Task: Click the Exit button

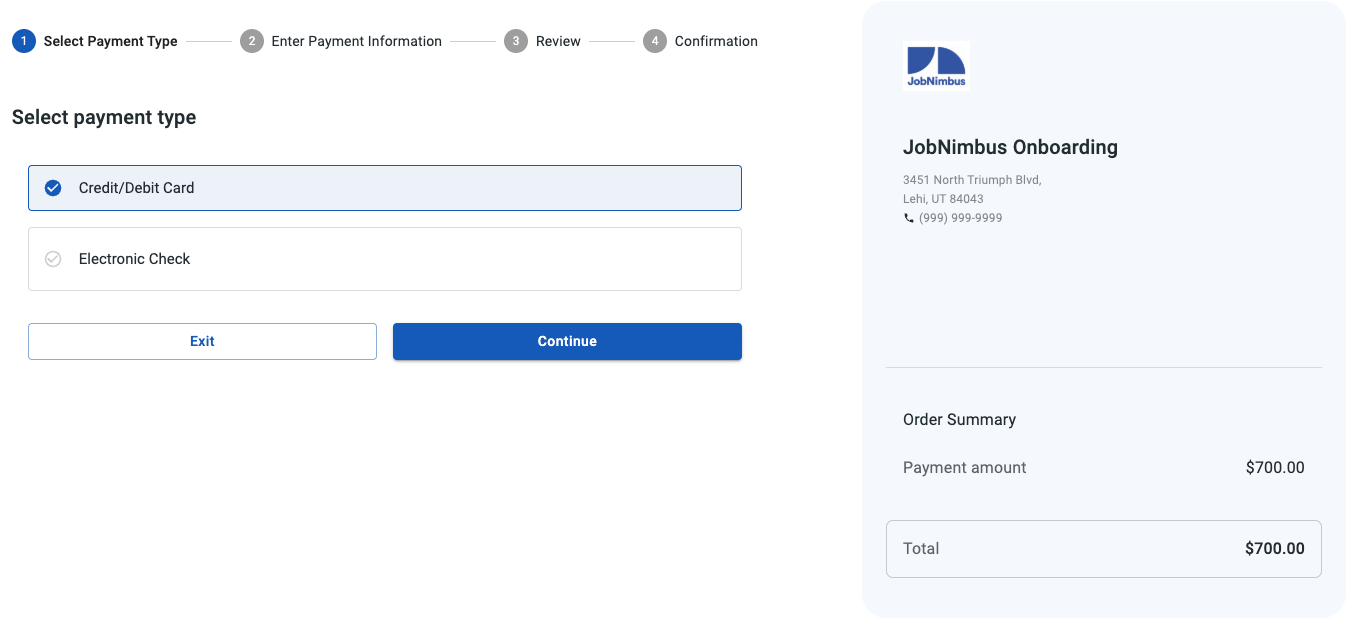Action: [x=202, y=341]
